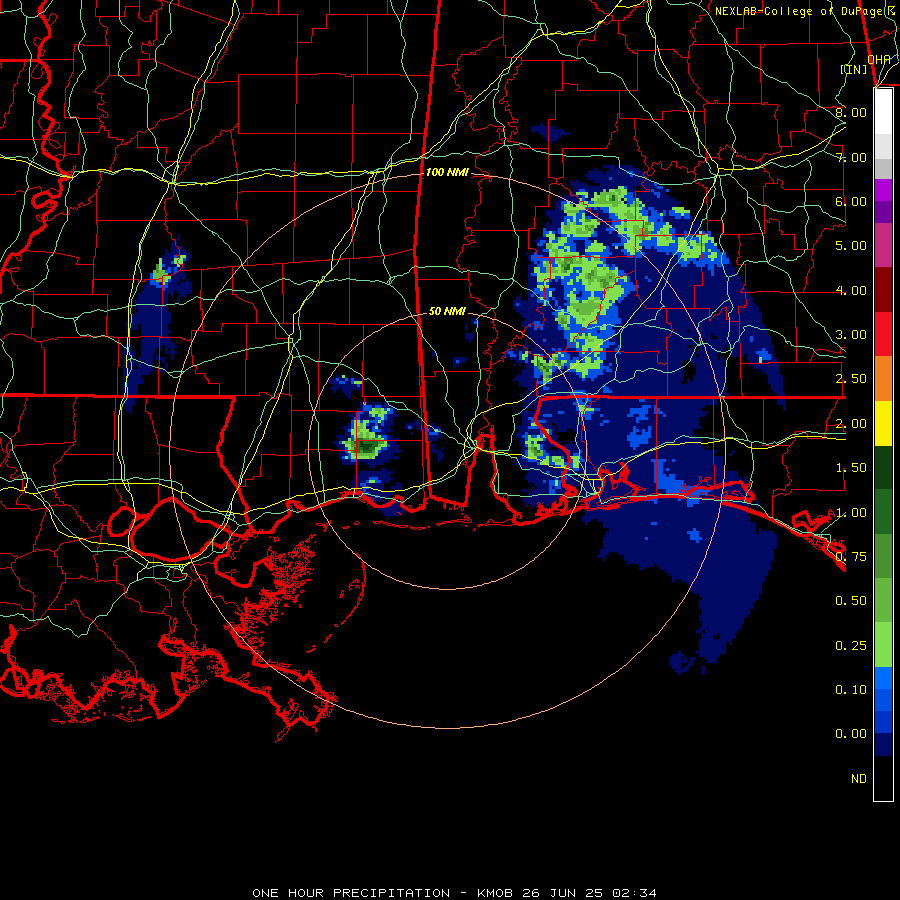Pick the yellow band in the color legend
900x900 pixels.
(x=883, y=423)
